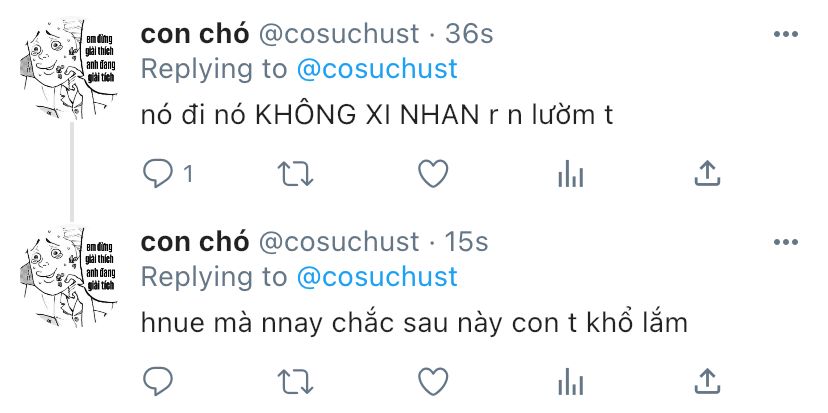Viewport: 828px width, 413px height.
Task: Open 'con chó' display name on second tweet
Action: [x=195, y=242]
